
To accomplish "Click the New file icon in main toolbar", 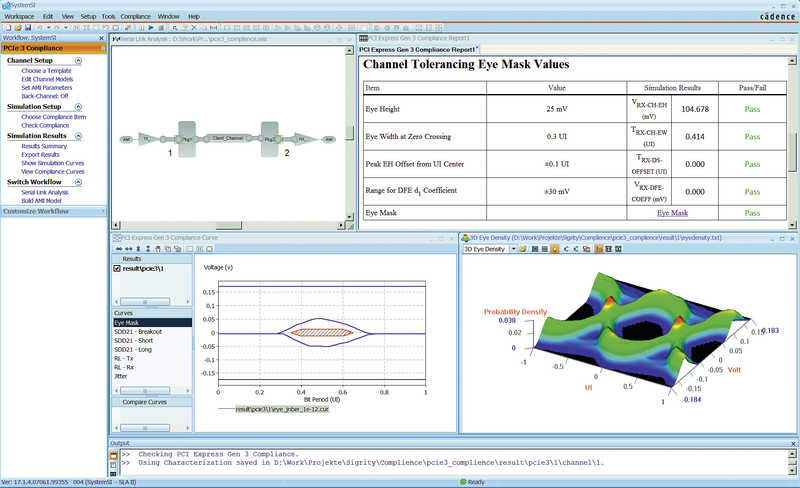I will pyautogui.click(x=8, y=28).
